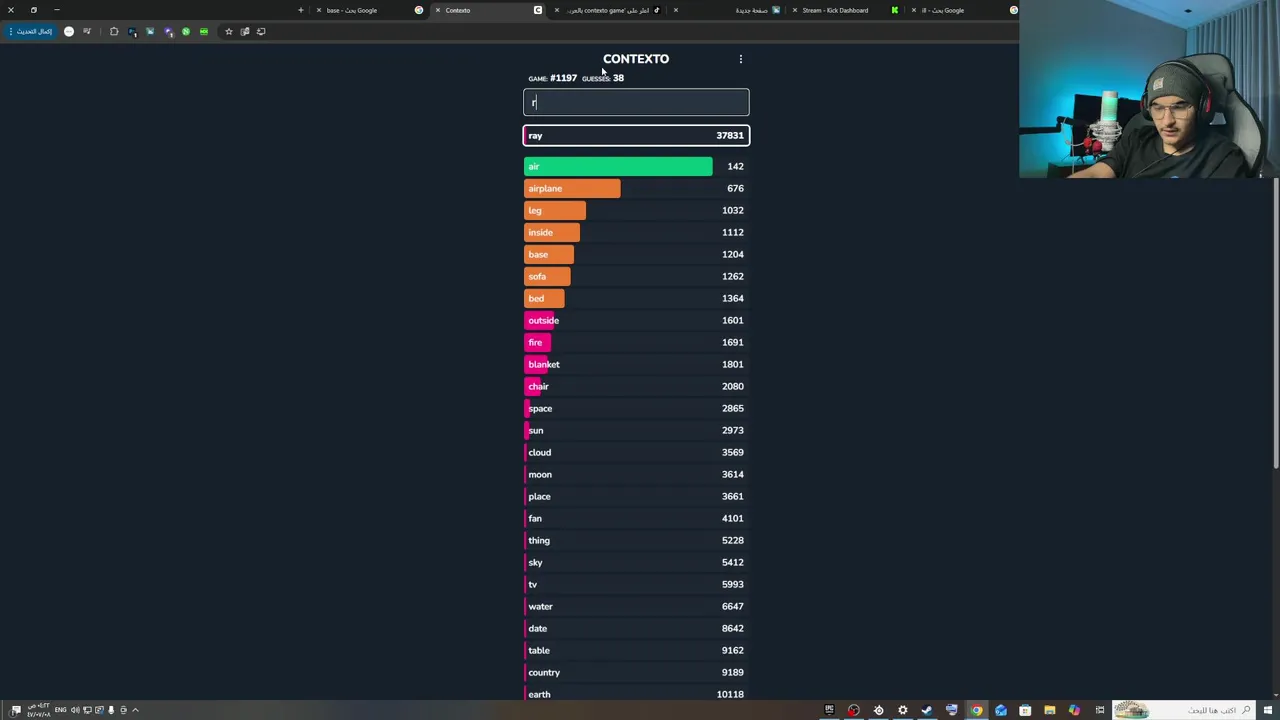Click the Chrome update button in toolbar
Screen dimensions: 1280x720
pos(29,31)
